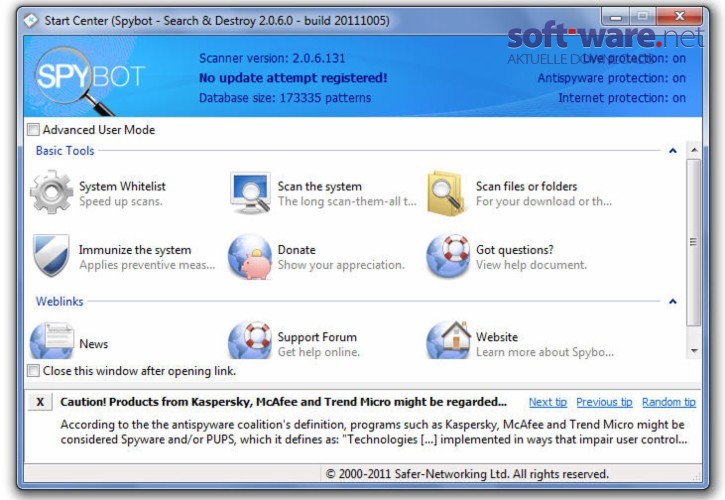This screenshot has height=500, width=725.
Task: Click the System Whitelist label
Action: (122, 186)
